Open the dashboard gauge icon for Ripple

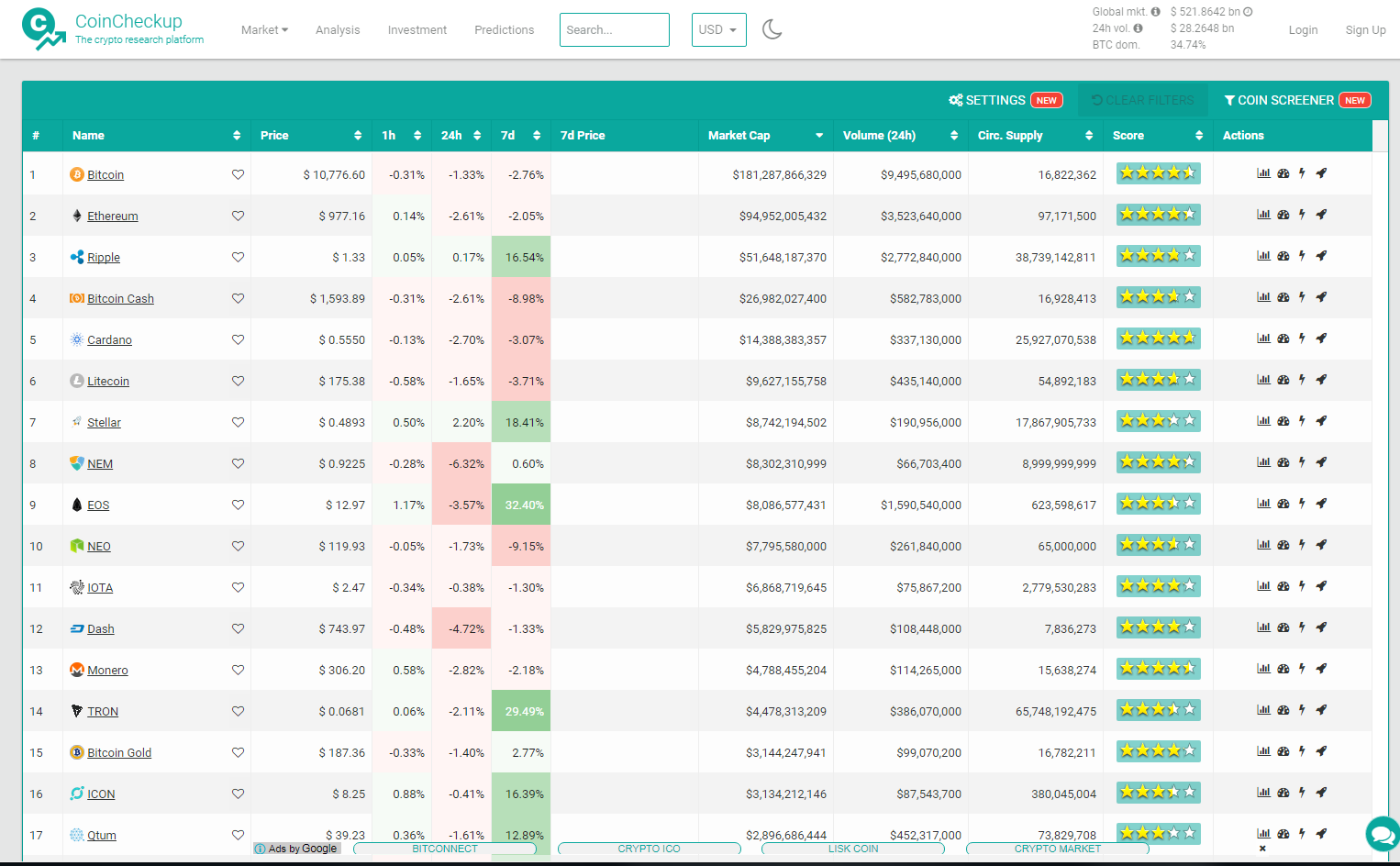point(1283,255)
